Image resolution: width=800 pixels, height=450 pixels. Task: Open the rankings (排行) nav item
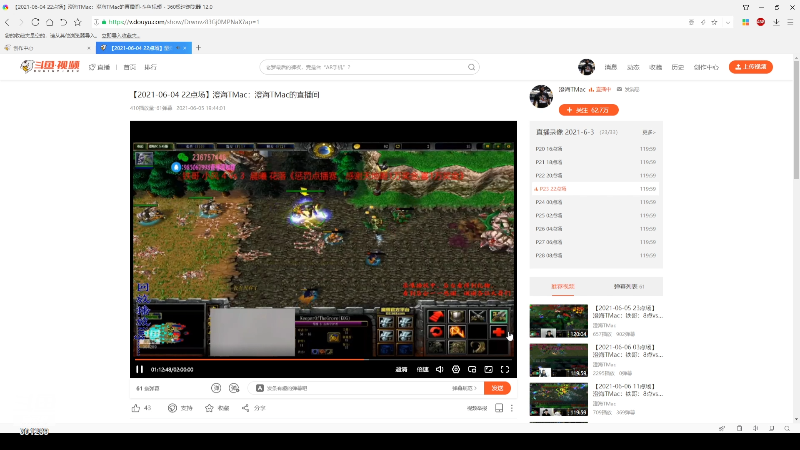click(150, 67)
